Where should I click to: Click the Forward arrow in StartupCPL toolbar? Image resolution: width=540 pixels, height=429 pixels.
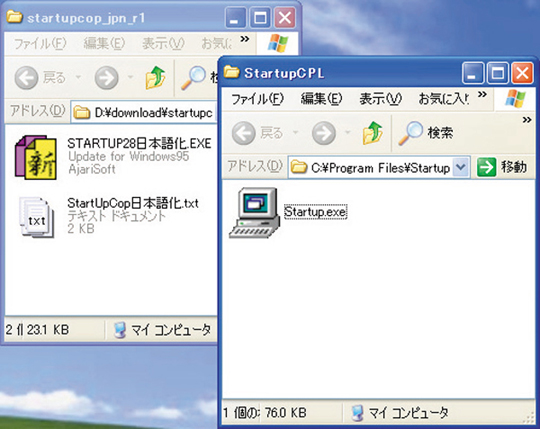click(x=324, y=133)
